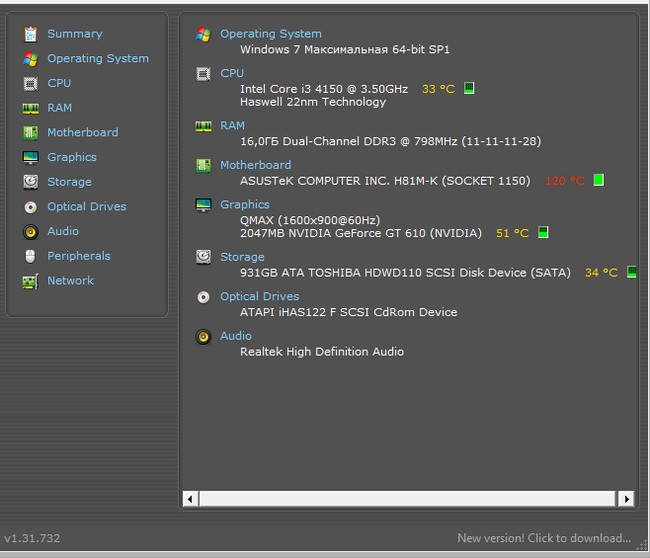650x558 pixels.
Task: Click the RAM heading link in summary
Action: tap(232, 126)
